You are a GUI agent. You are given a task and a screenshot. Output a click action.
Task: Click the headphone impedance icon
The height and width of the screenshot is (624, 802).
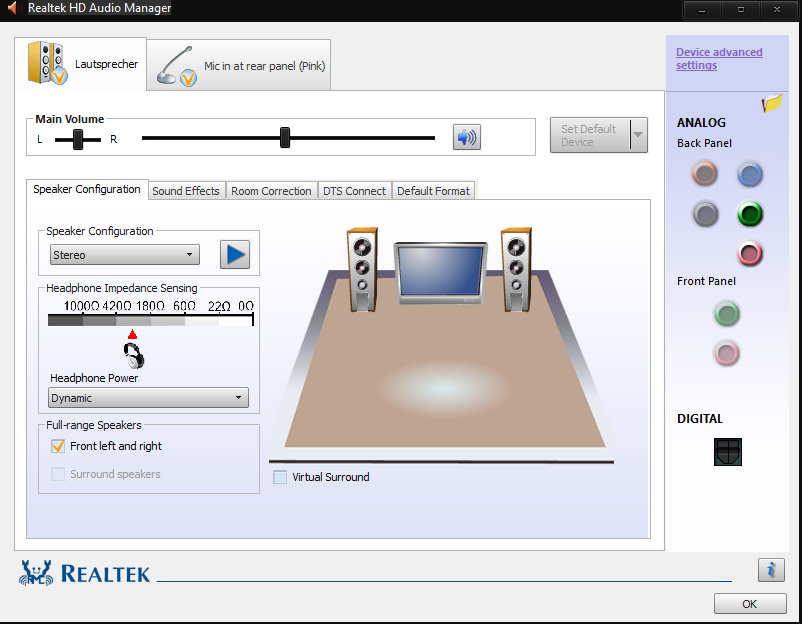[x=133, y=355]
